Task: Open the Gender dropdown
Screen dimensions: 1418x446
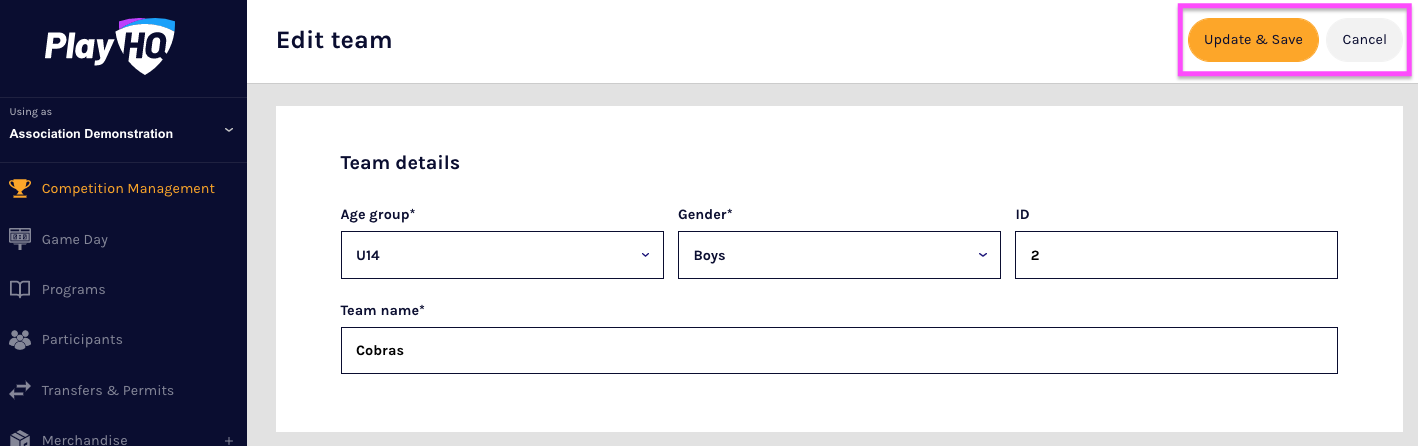Action: (x=839, y=255)
